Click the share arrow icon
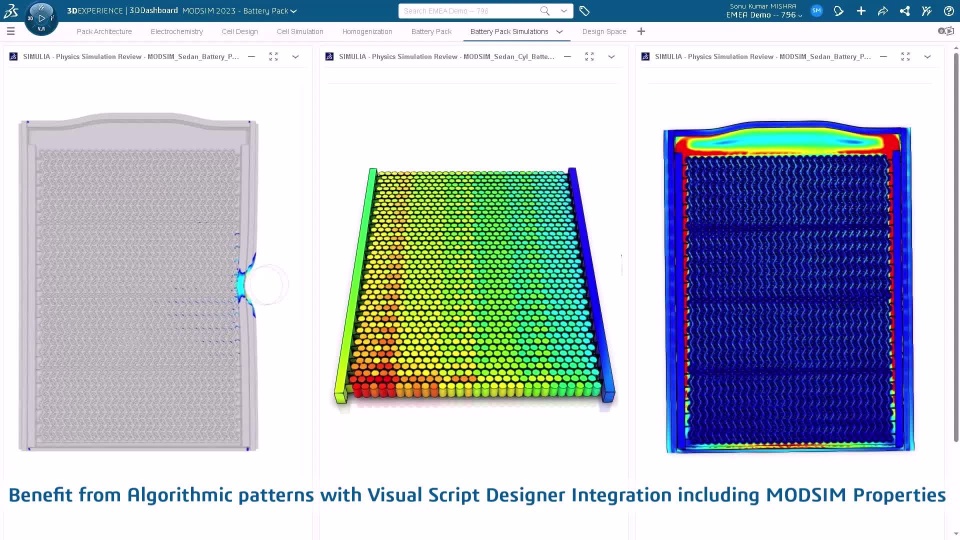 tap(883, 10)
